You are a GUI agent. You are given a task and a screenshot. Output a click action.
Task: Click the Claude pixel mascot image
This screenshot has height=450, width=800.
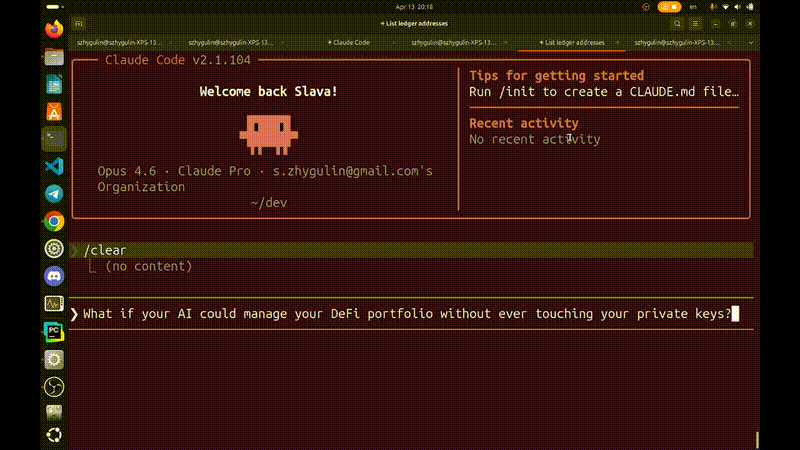tap(269, 135)
